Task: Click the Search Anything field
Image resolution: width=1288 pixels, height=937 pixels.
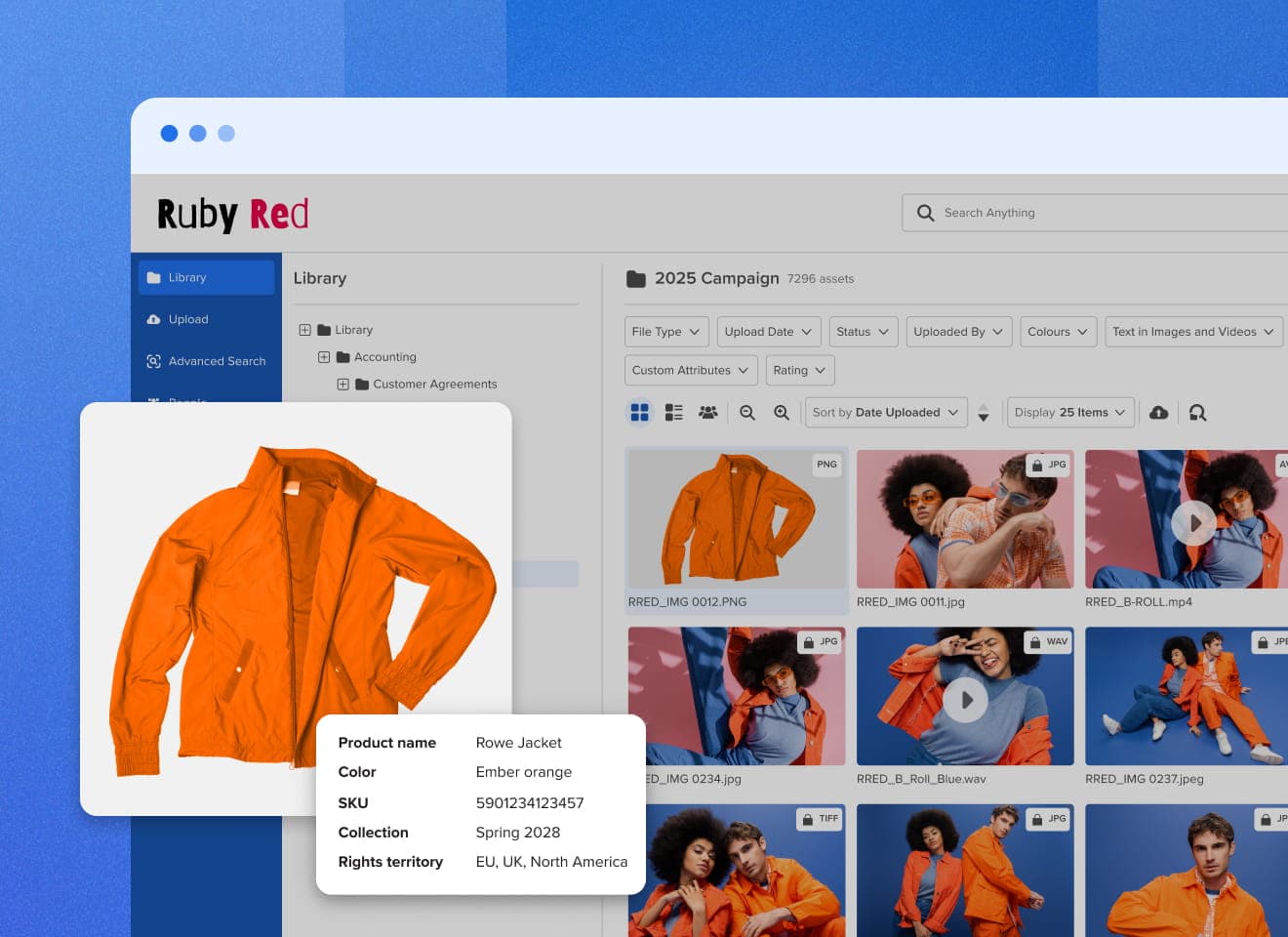Action: click(1096, 213)
